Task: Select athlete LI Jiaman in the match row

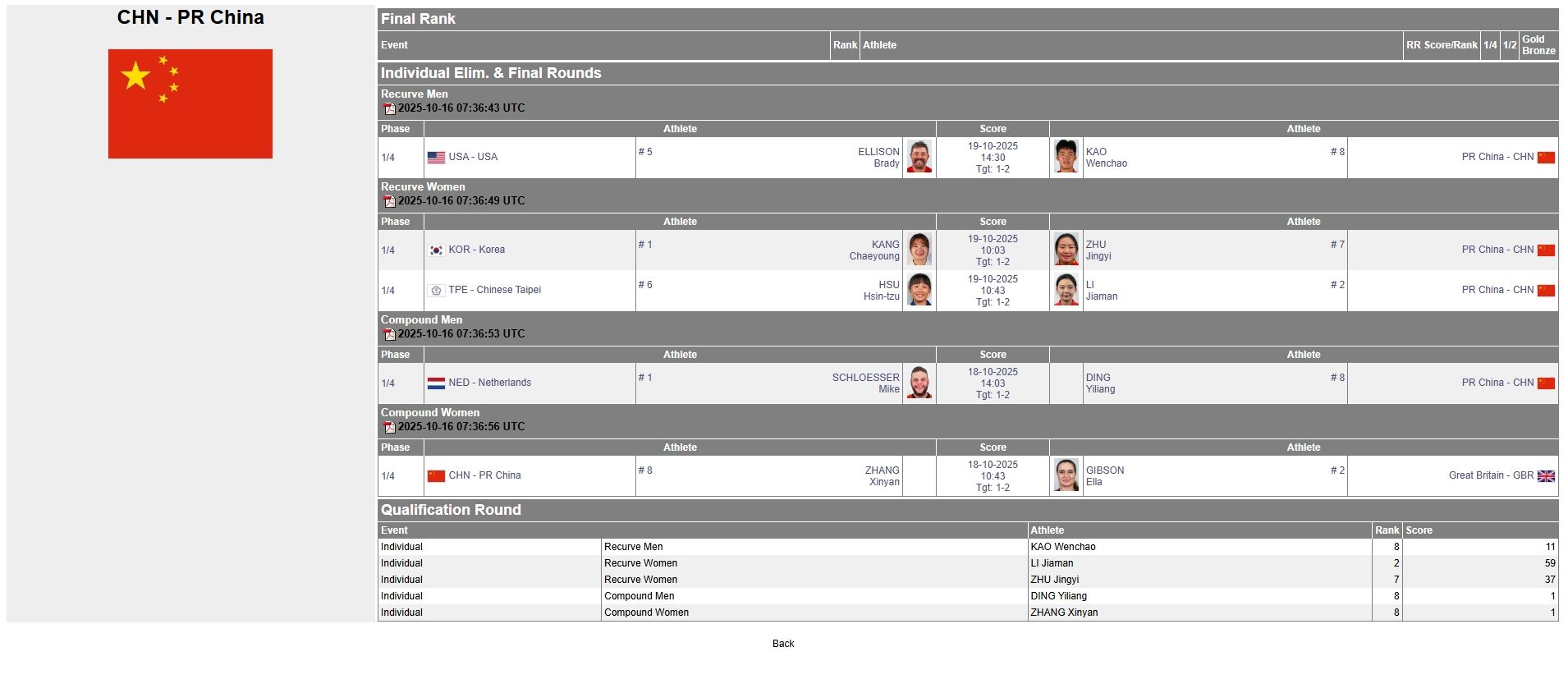Action: [1102, 291]
